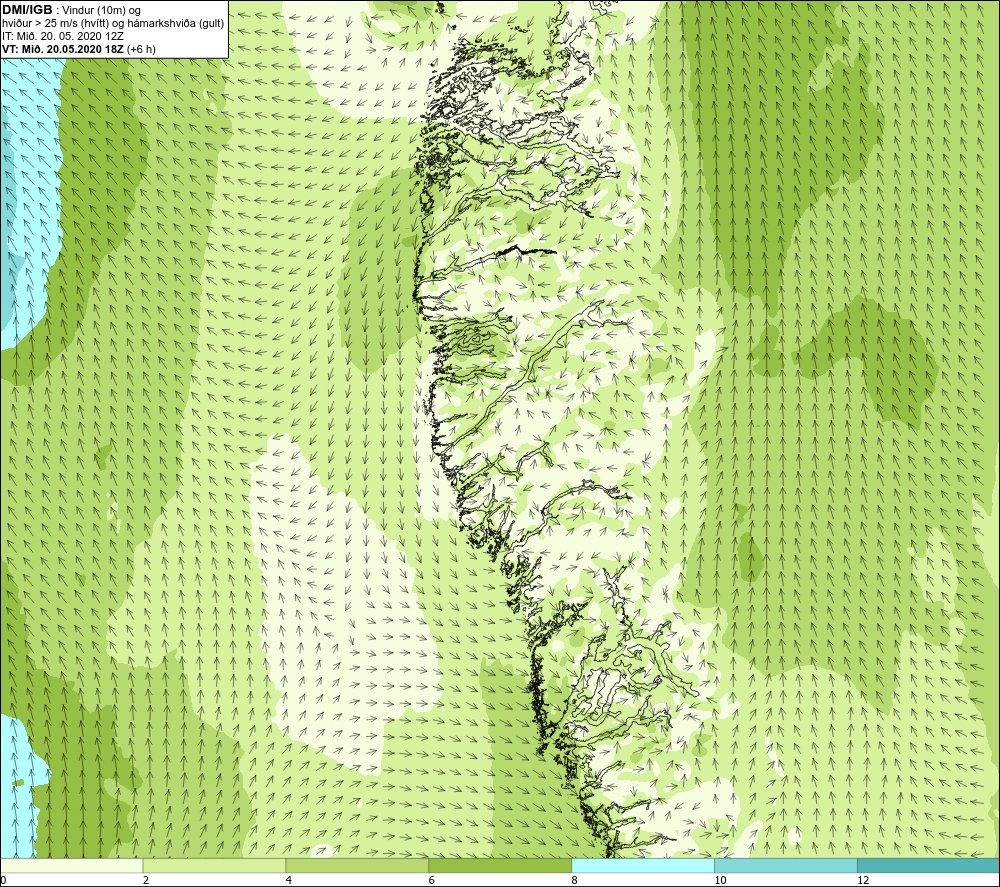Click the legend scale label '12'
1000x887 pixels.
(x=863, y=881)
